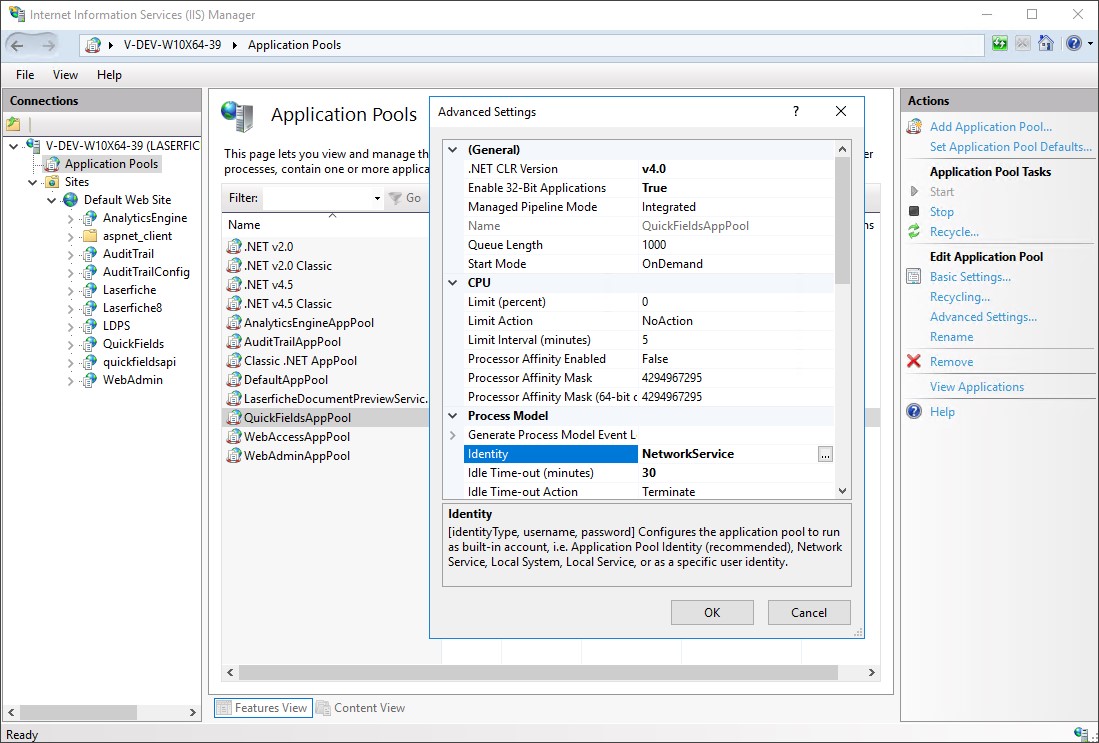Screen dimensions: 1099x743
Task: Select the Add Application Pool action icon
Action: 913,126
